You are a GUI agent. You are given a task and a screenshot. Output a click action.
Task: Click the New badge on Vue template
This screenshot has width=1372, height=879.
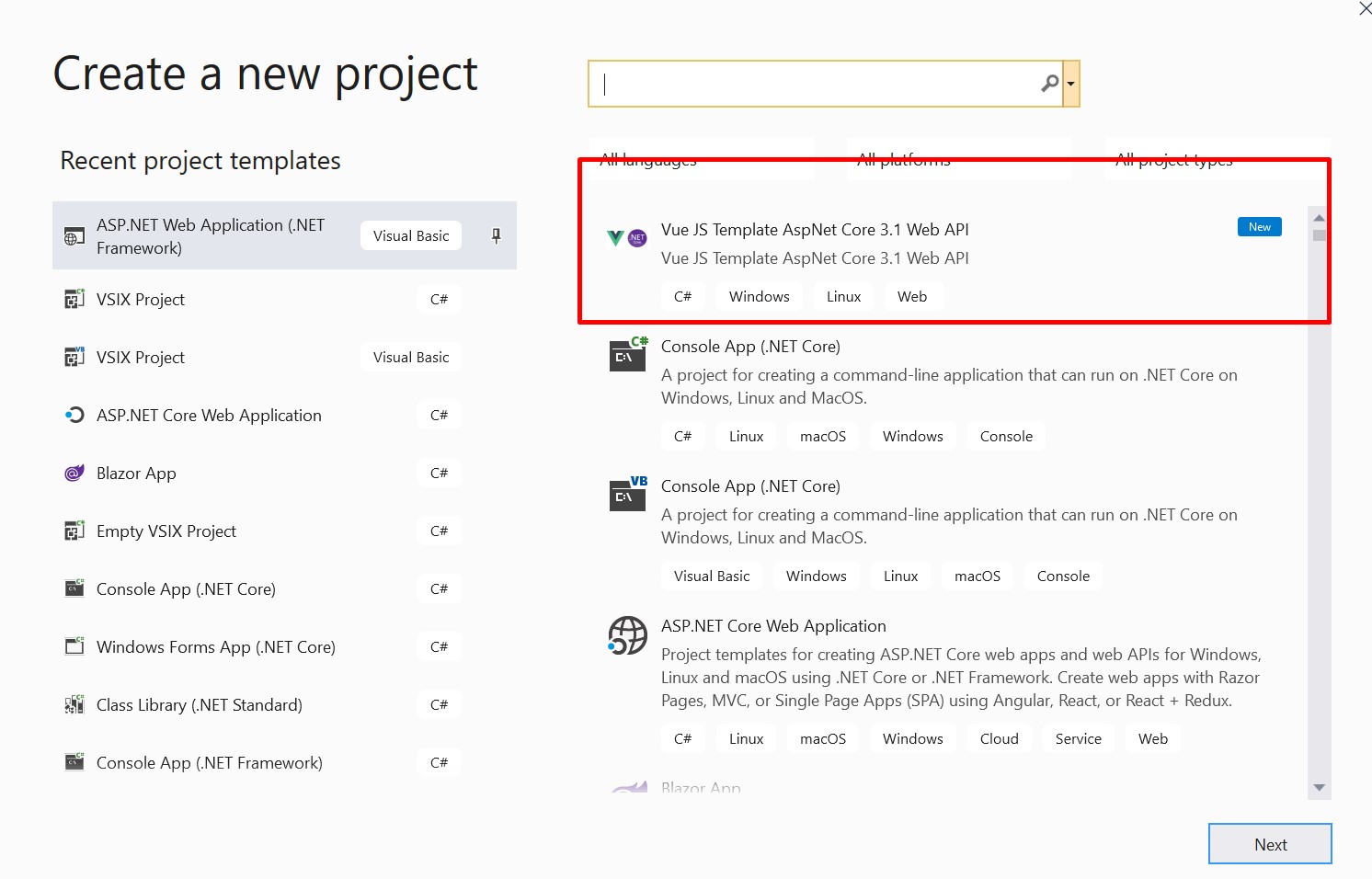(1260, 227)
